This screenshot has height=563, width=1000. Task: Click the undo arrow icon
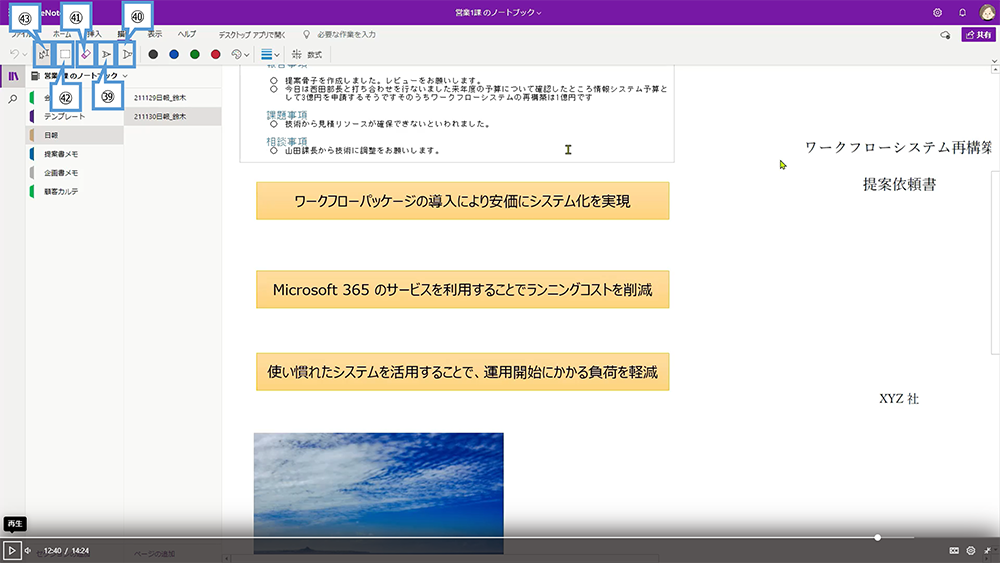coord(14,54)
